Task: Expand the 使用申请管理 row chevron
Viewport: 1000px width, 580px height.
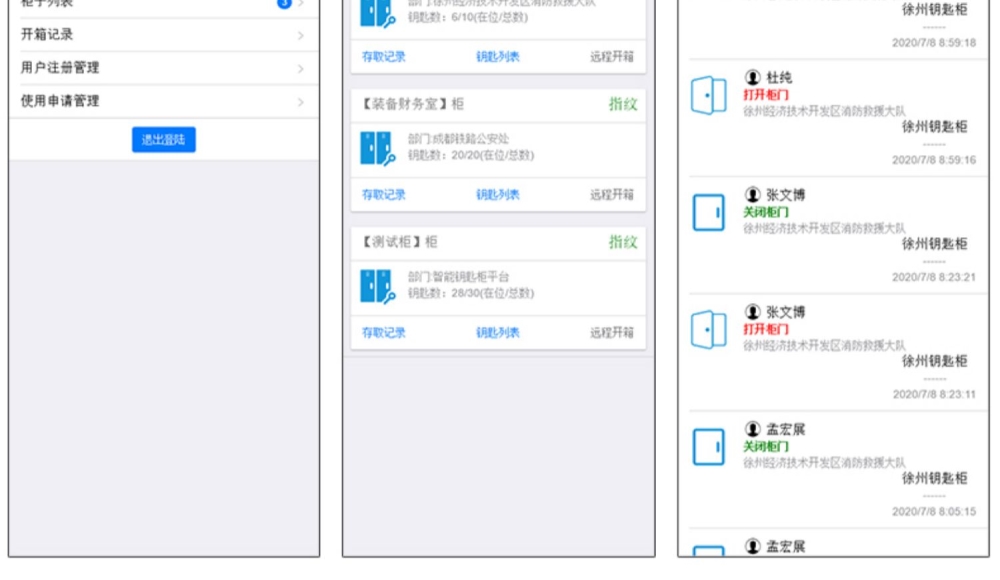Action: (x=301, y=102)
